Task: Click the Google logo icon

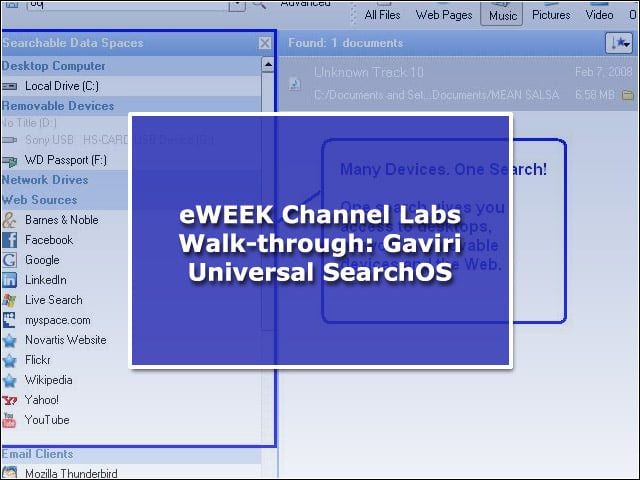Action: click(x=9, y=260)
